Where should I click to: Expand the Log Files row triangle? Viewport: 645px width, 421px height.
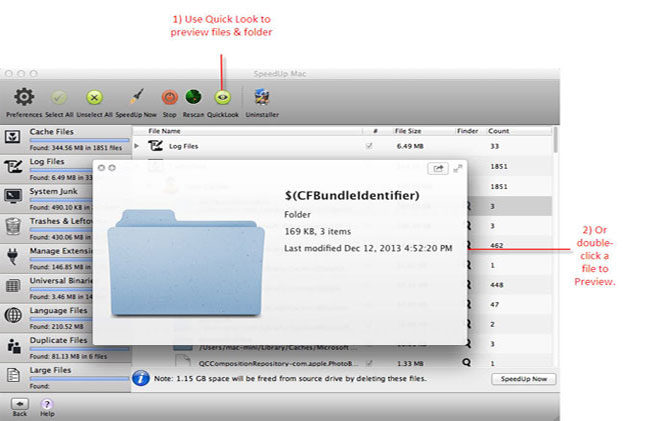pos(137,146)
